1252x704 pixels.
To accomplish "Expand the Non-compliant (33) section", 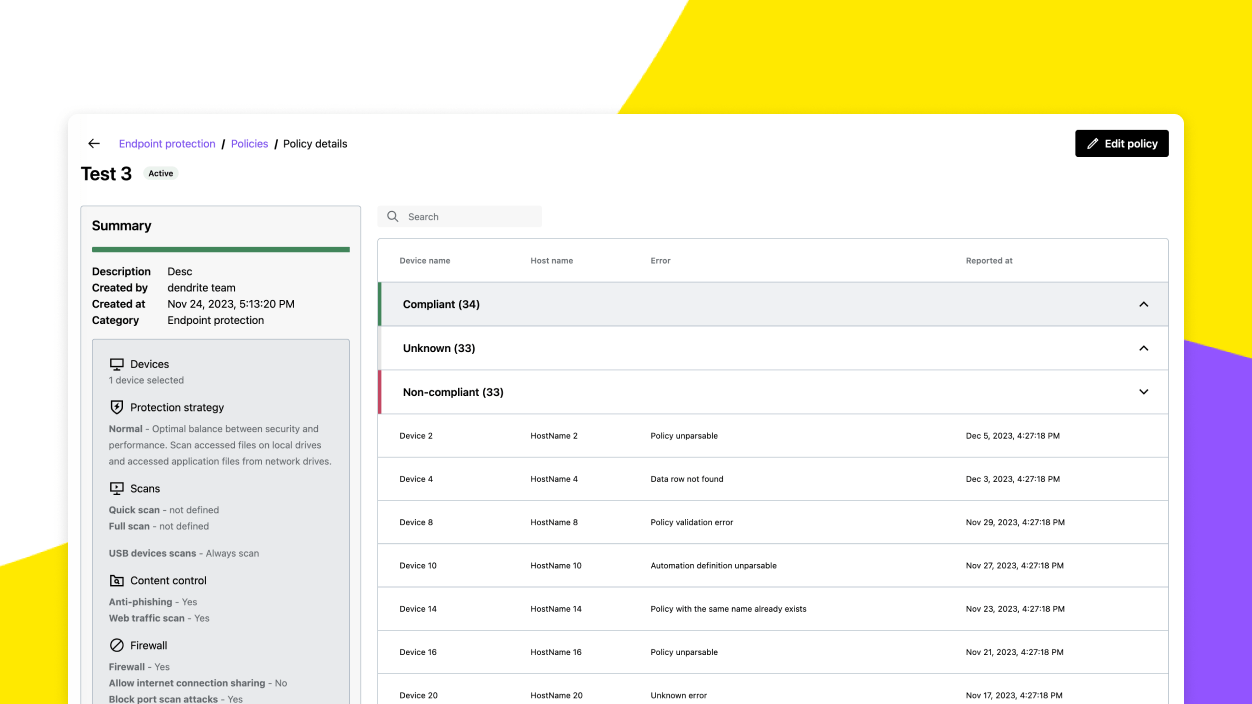I will [x=1143, y=392].
